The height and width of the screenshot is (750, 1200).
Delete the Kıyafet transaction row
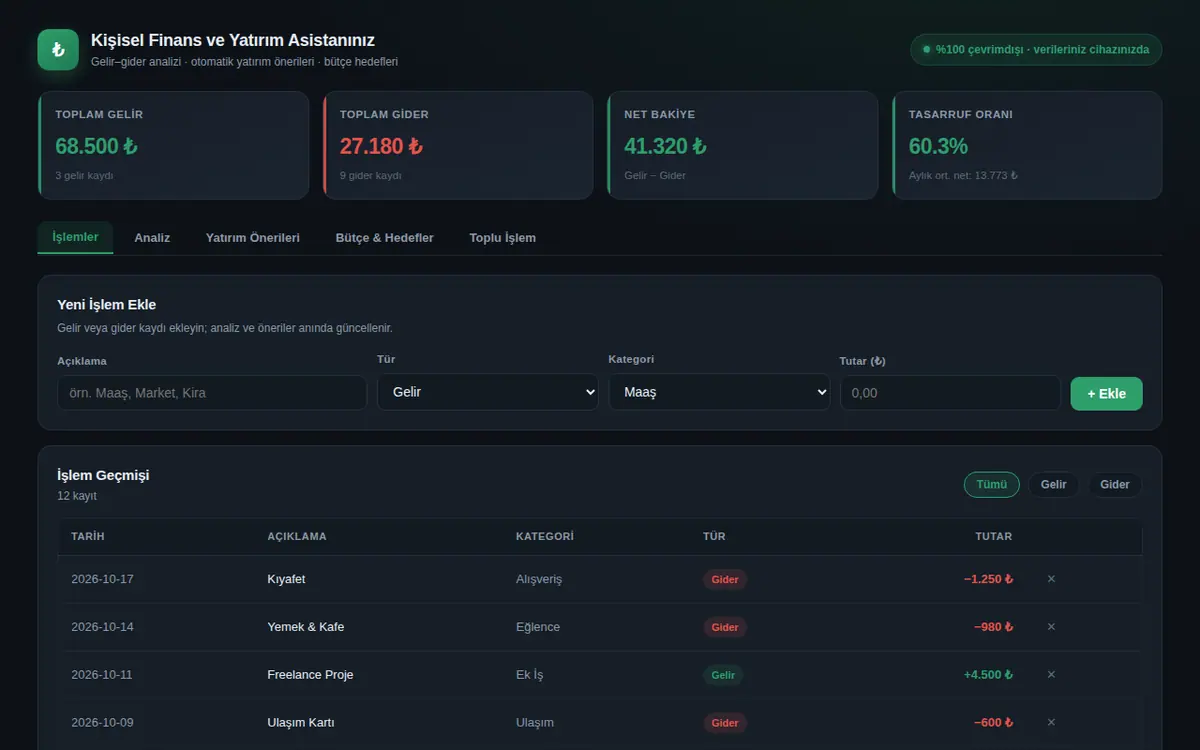click(1051, 579)
